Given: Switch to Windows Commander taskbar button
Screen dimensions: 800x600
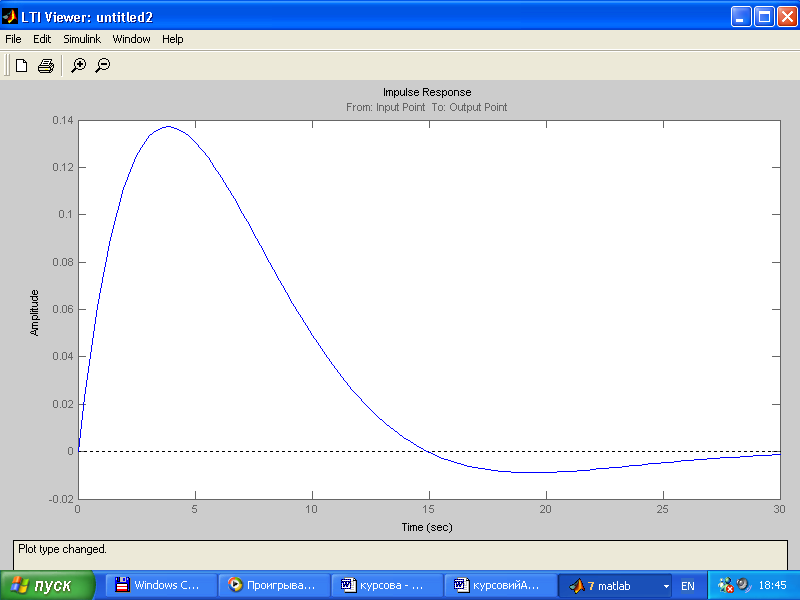Looking at the screenshot, I should coord(161,585).
